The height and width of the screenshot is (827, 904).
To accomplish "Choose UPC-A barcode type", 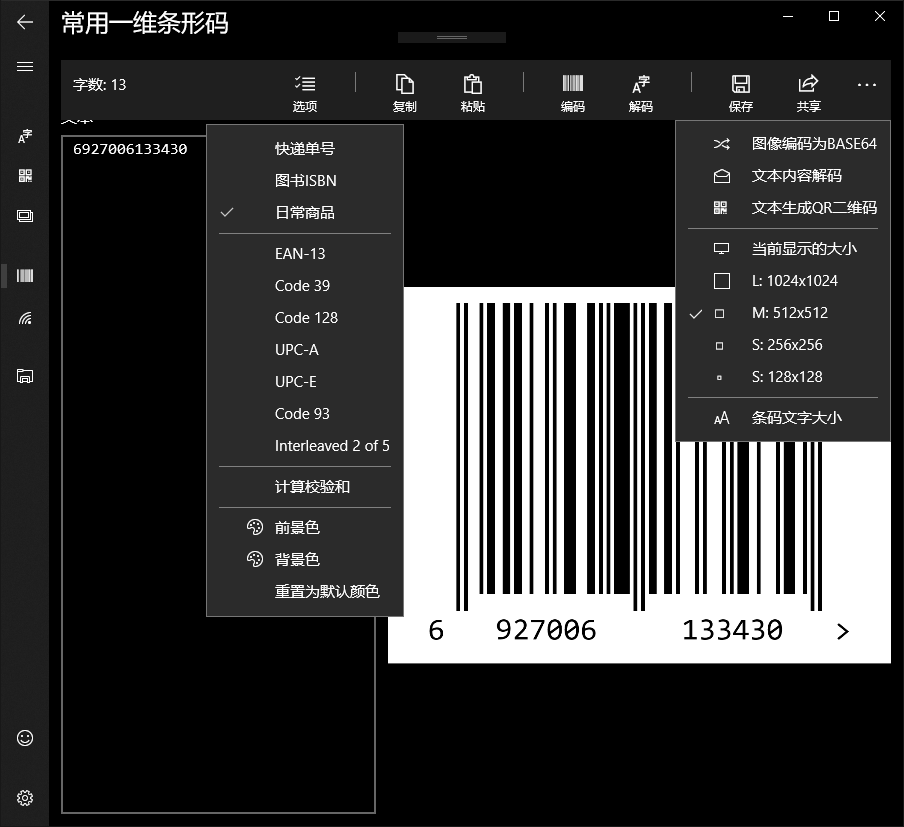I will pyautogui.click(x=305, y=349).
